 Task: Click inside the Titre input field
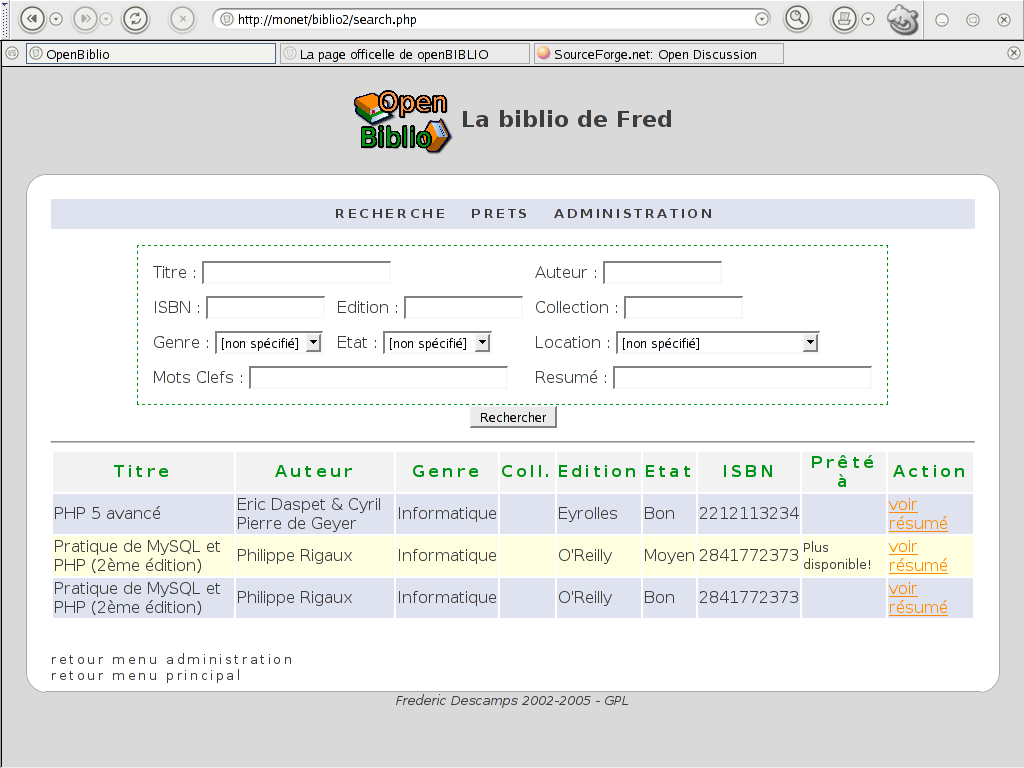tap(295, 271)
